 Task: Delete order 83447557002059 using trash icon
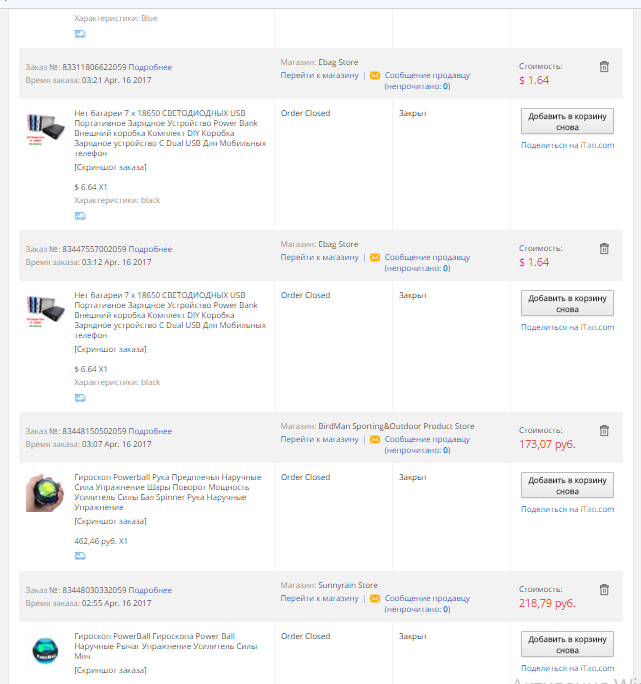pyautogui.click(x=604, y=249)
